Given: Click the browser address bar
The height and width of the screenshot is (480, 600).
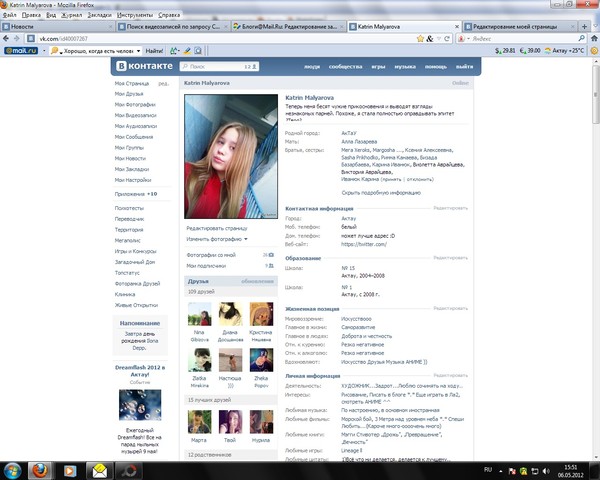Looking at the screenshot, I should point(227,39).
